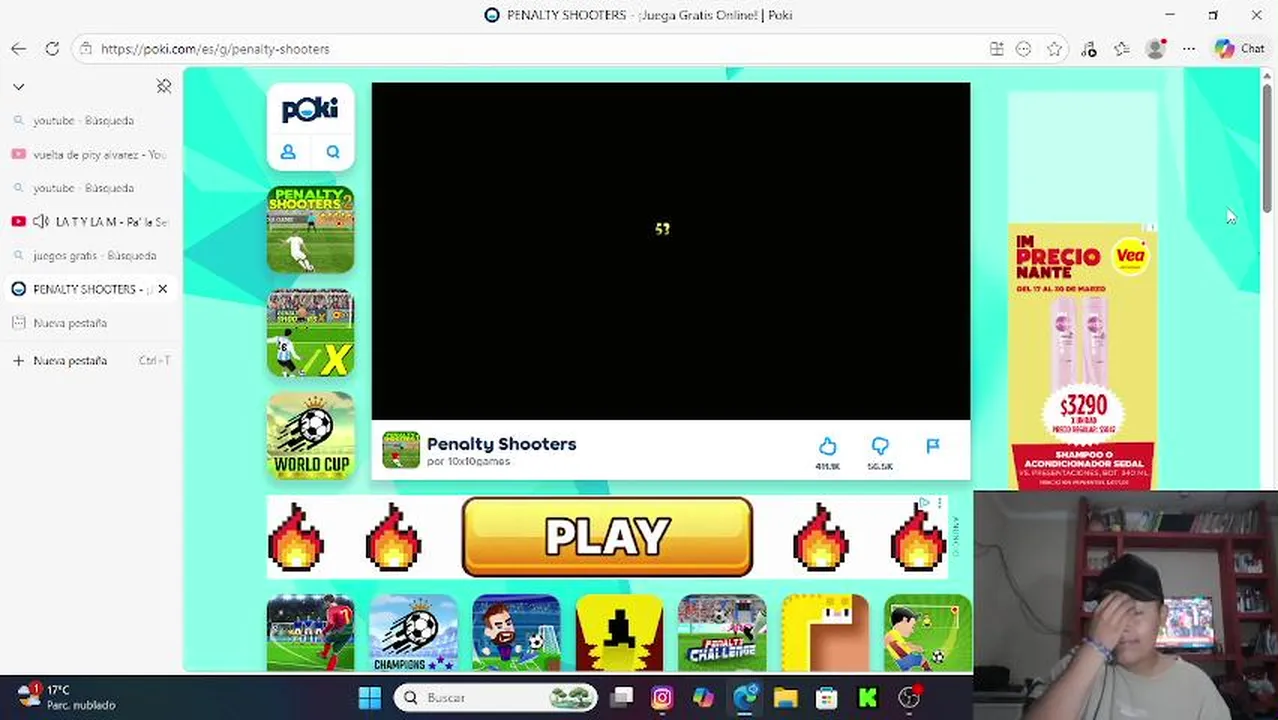Image resolution: width=1278 pixels, height=720 pixels.
Task: Open the bearded footballer game thumbnail
Action: pyautogui.click(x=516, y=633)
